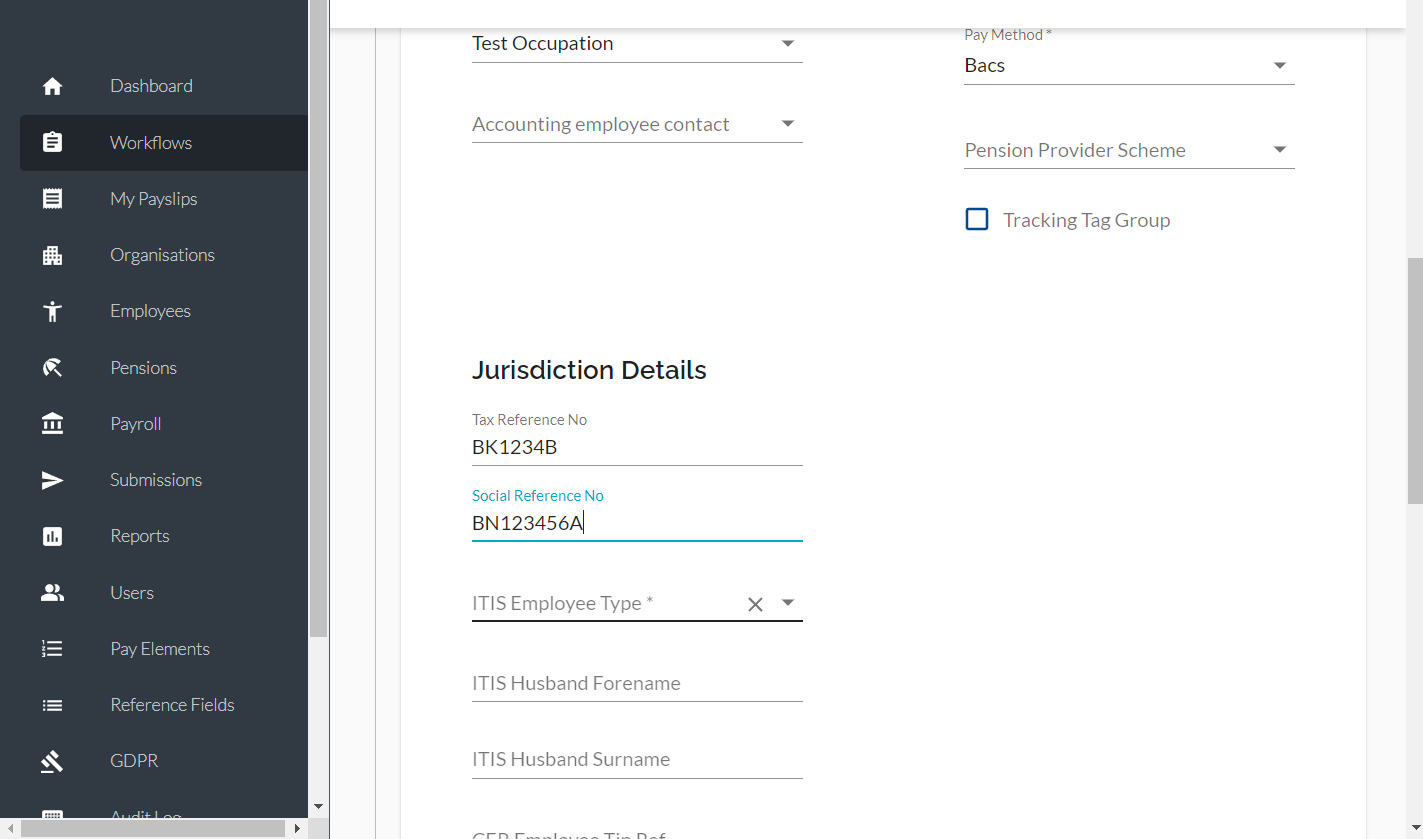
Task: Click the Payroll bank icon
Action: click(53, 424)
